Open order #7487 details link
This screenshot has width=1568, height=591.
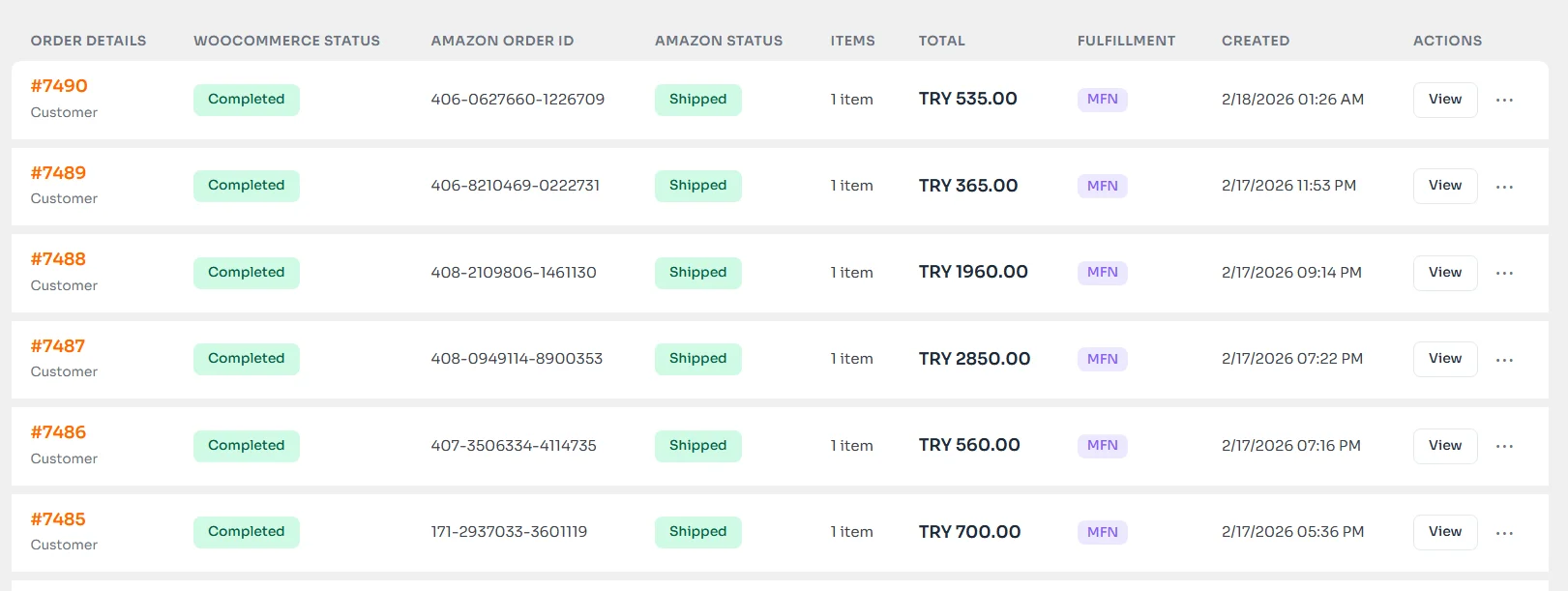(x=58, y=345)
